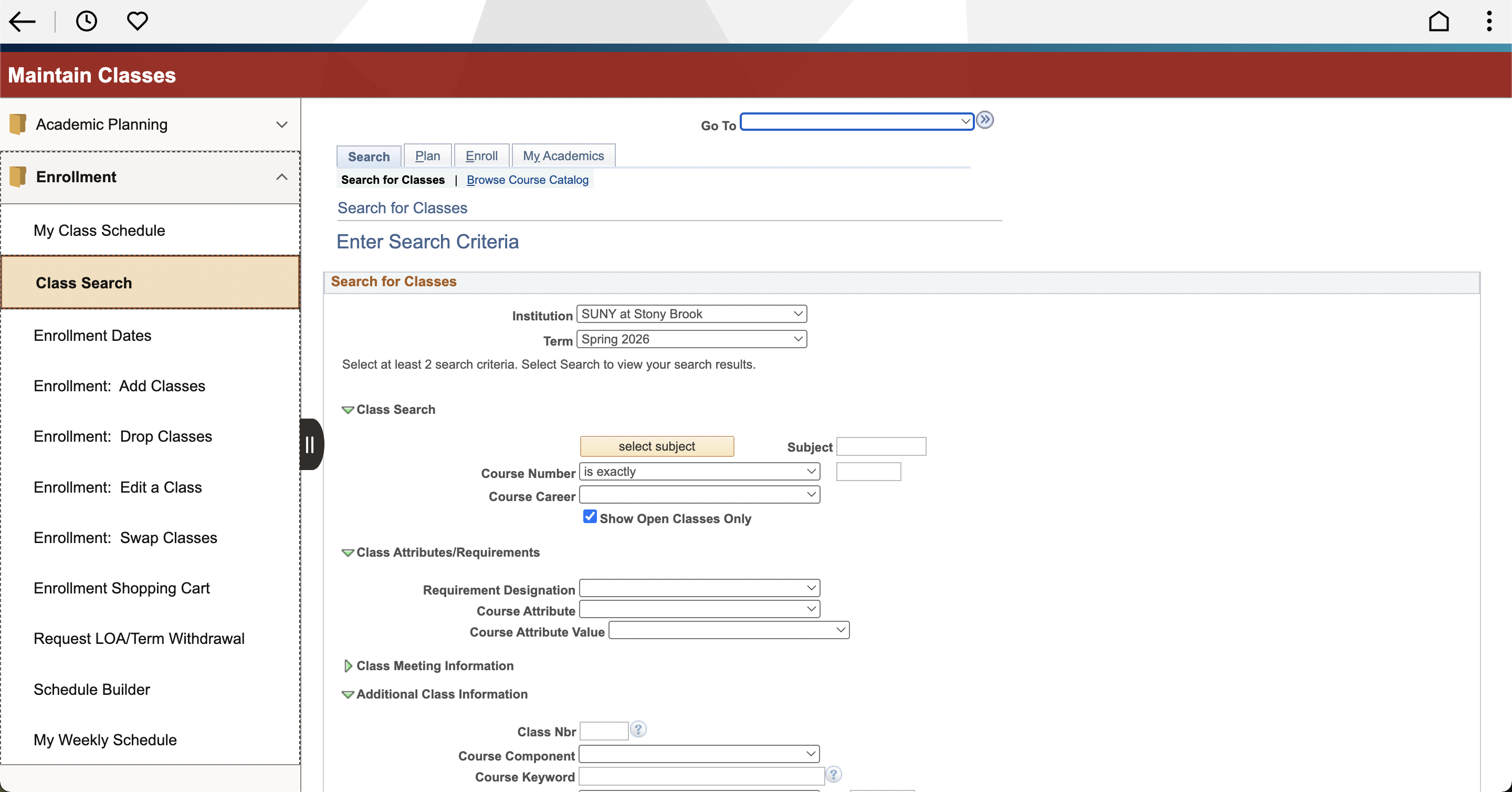Click the favorites heart icon

(138, 21)
